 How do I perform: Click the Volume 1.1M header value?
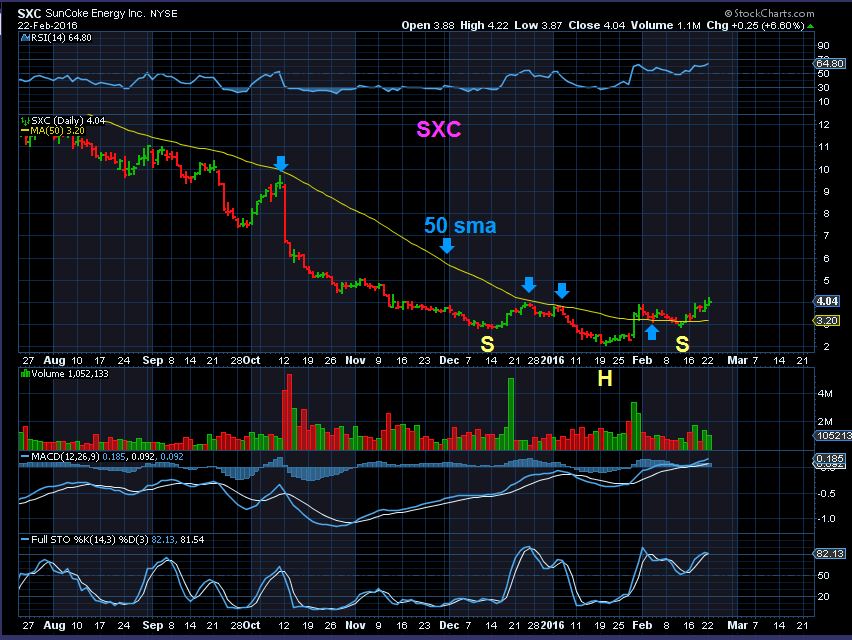[x=666, y=26]
